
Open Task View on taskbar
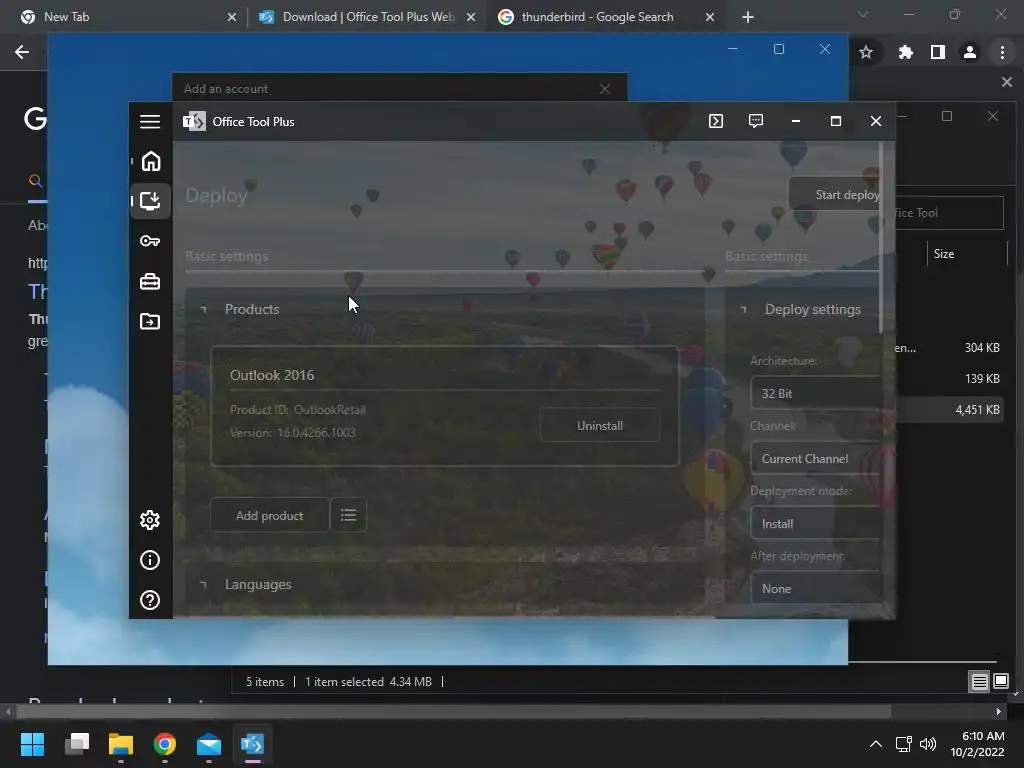(x=77, y=744)
